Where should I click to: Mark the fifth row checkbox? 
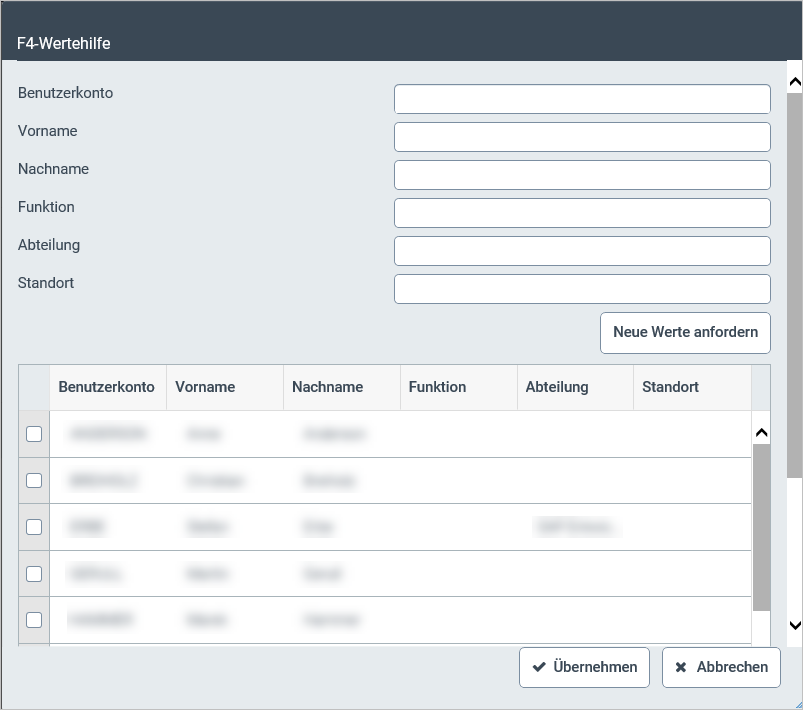[x=34, y=620]
